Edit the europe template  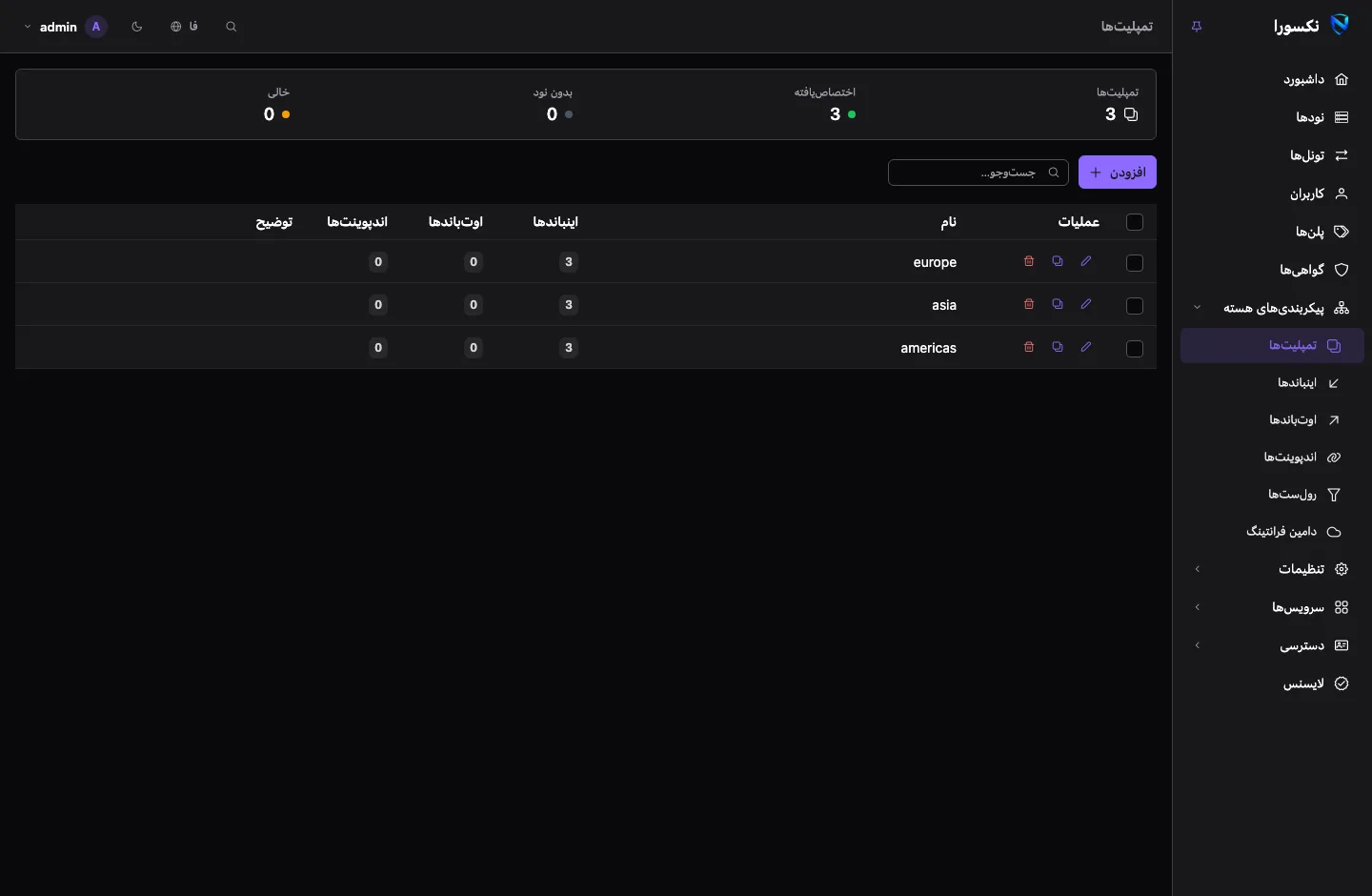tap(1086, 261)
